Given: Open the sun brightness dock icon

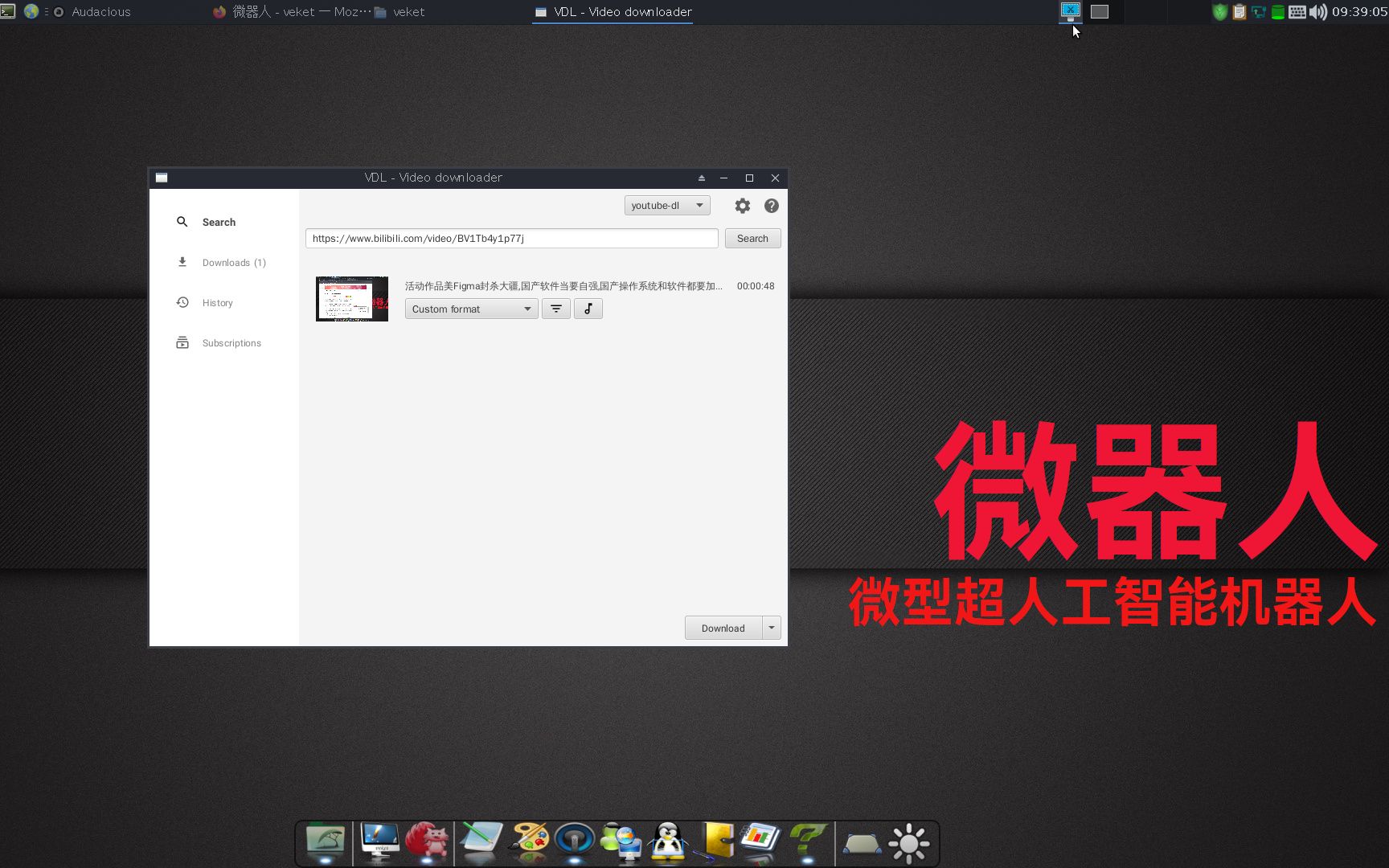Looking at the screenshot, I should pyautogui.click(x=909, y=844).
